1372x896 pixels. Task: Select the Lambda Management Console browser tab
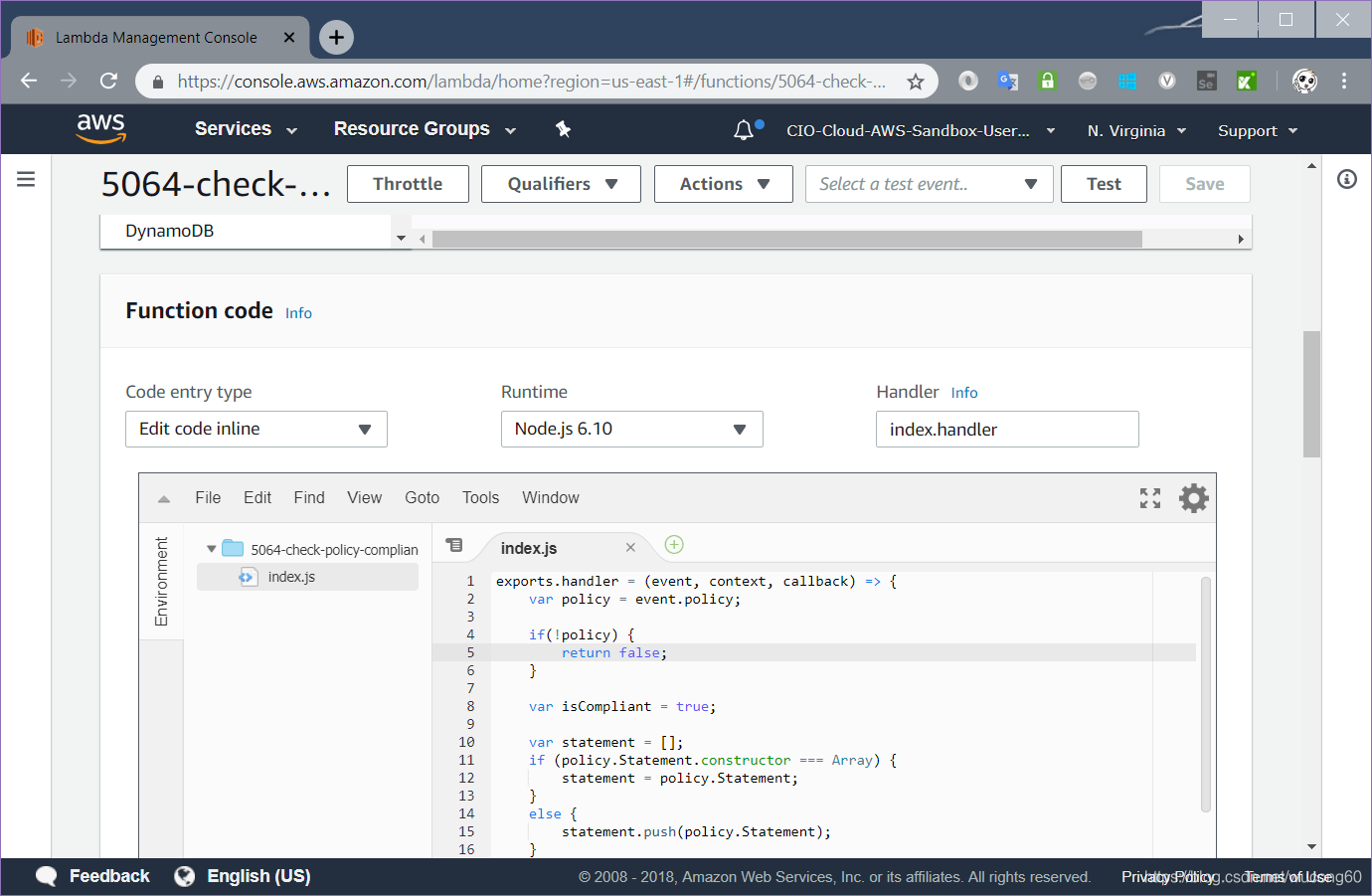(x=159, y=38)
